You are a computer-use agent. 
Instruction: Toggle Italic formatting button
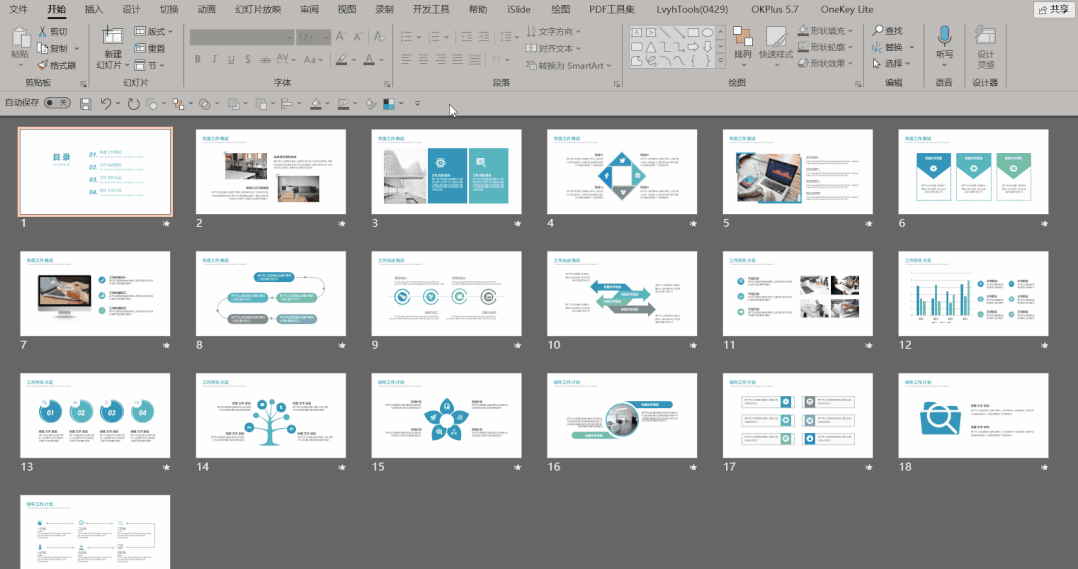(214, 60)
